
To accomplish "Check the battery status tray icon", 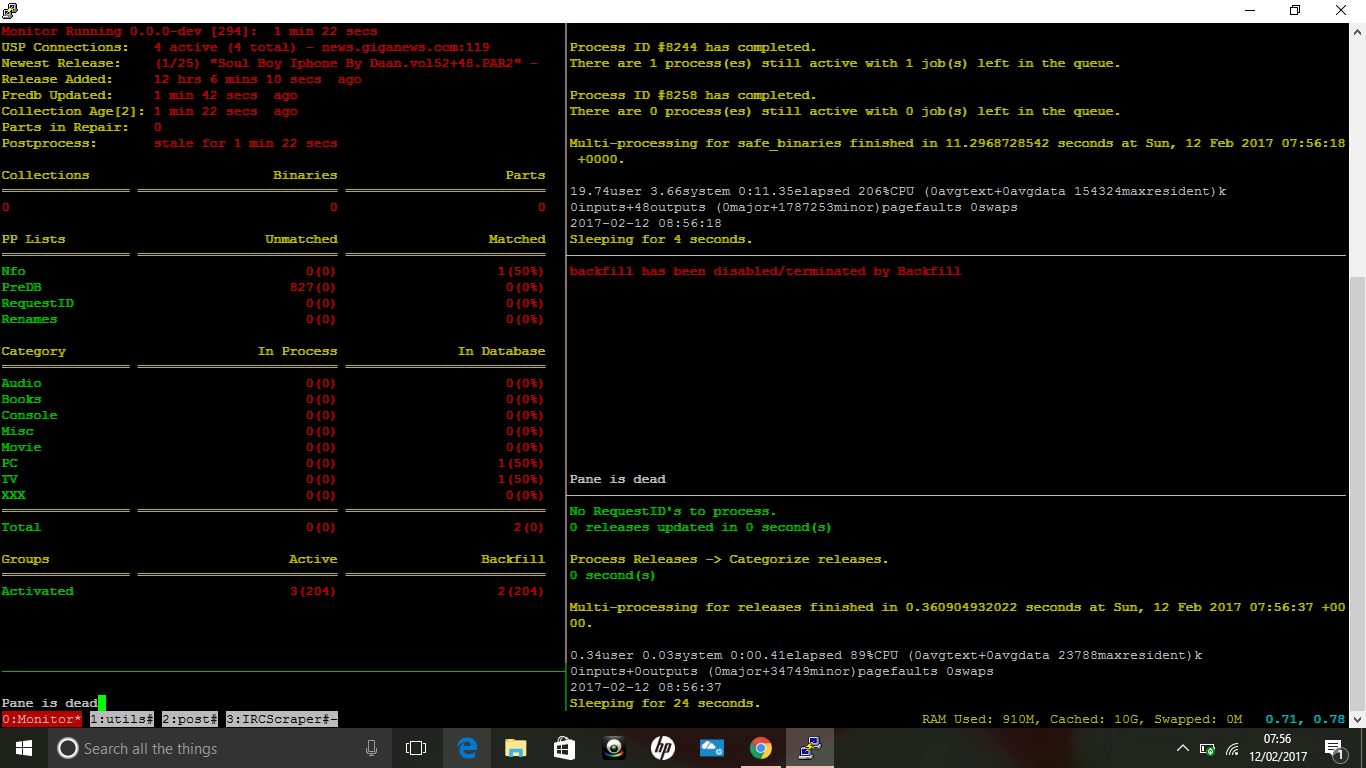I will [1208, 748].
